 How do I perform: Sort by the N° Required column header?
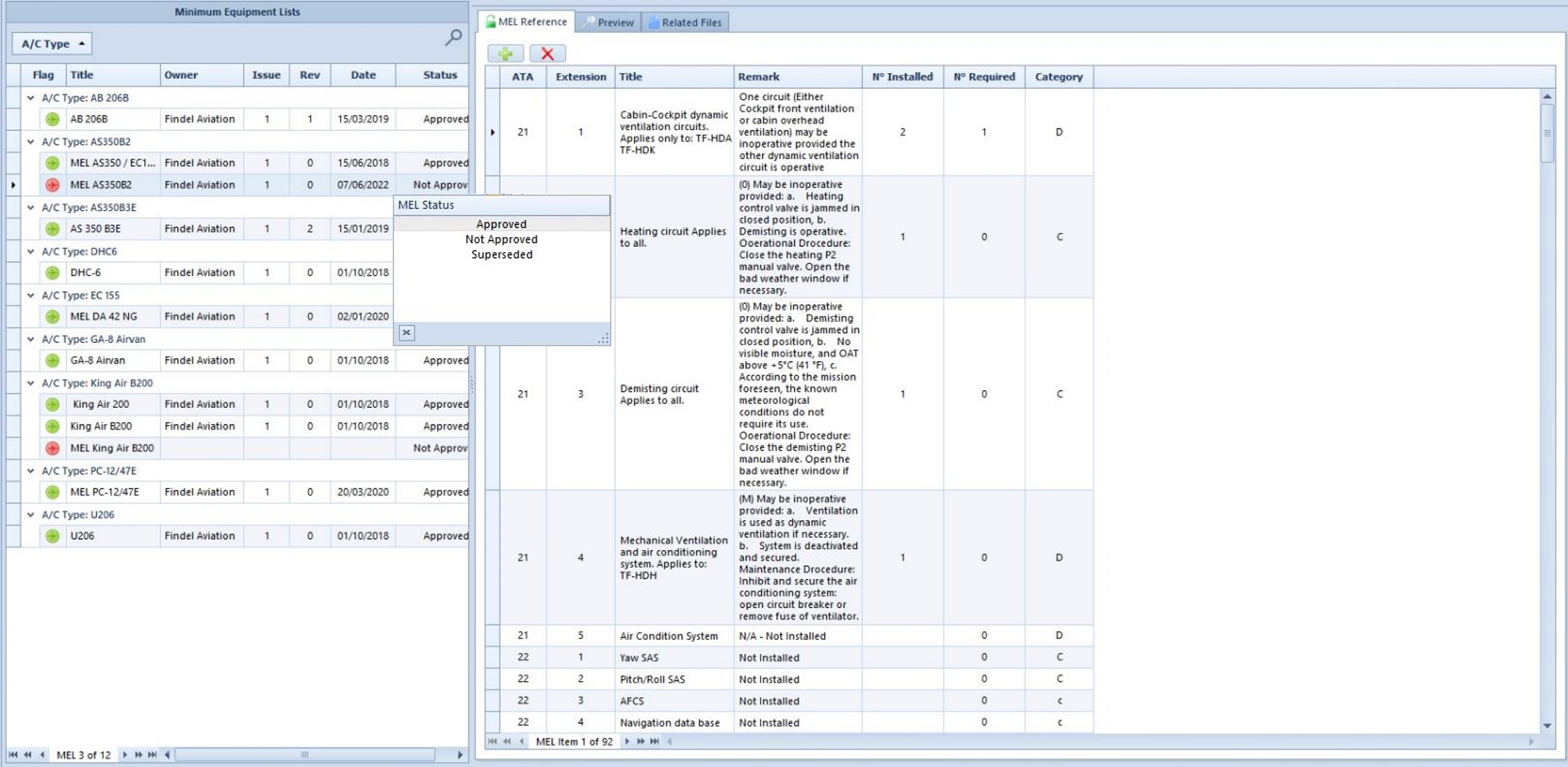click(x=984, y=76)
